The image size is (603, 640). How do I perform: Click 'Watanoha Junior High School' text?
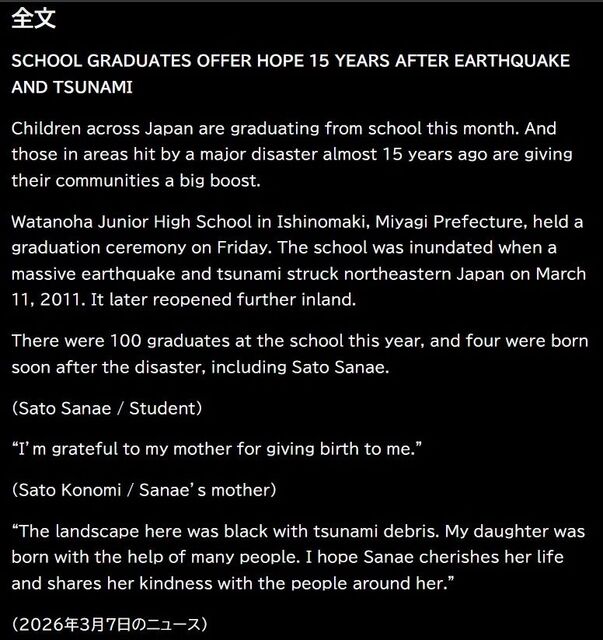[x=131, y=222]
